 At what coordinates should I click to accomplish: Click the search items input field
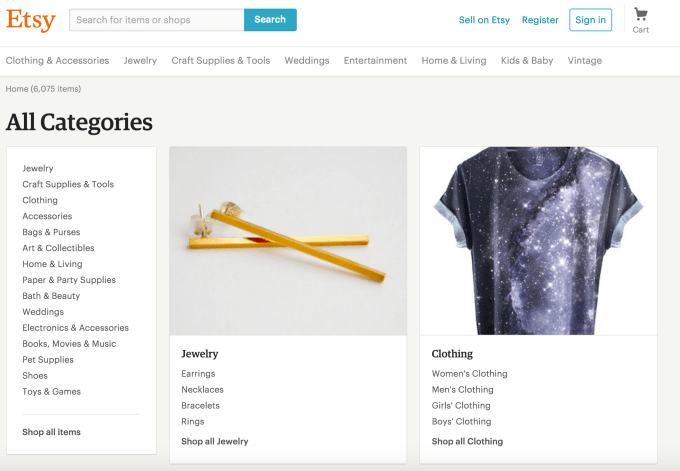(157, 20)
